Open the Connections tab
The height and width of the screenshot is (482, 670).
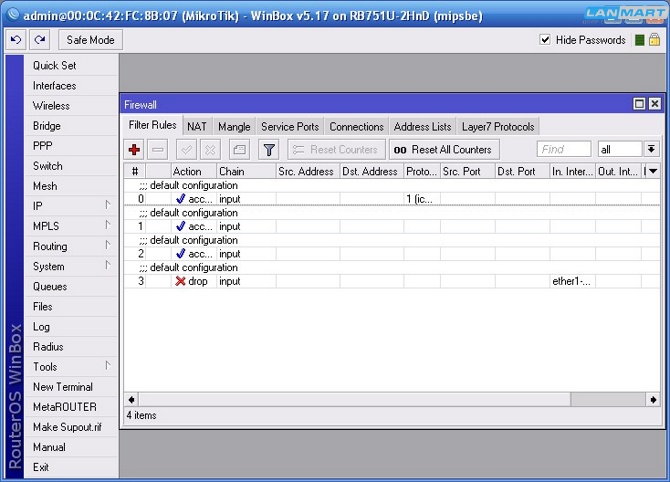pyautogui.click(x=357, y=127)
